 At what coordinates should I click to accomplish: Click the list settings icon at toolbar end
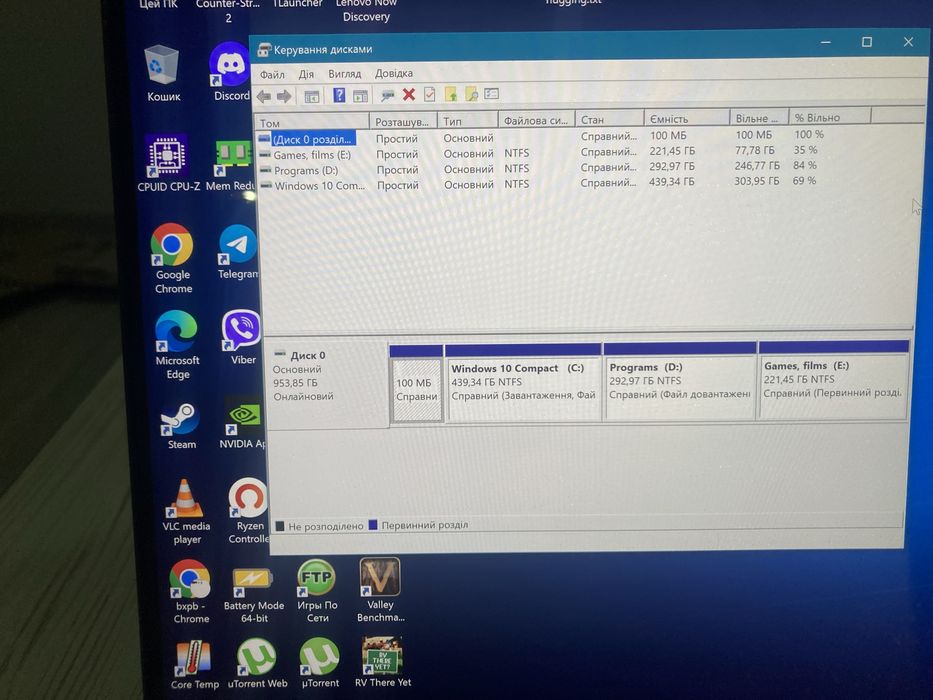pyautogui.click(x=491, y=93)
